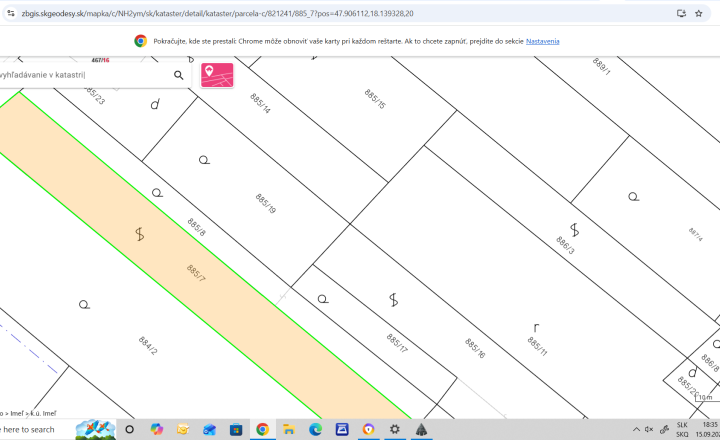The width and height of the screenshot is (720, 440).
Task: Launch Copilot from the taskbar
Action: pos(157,429)
